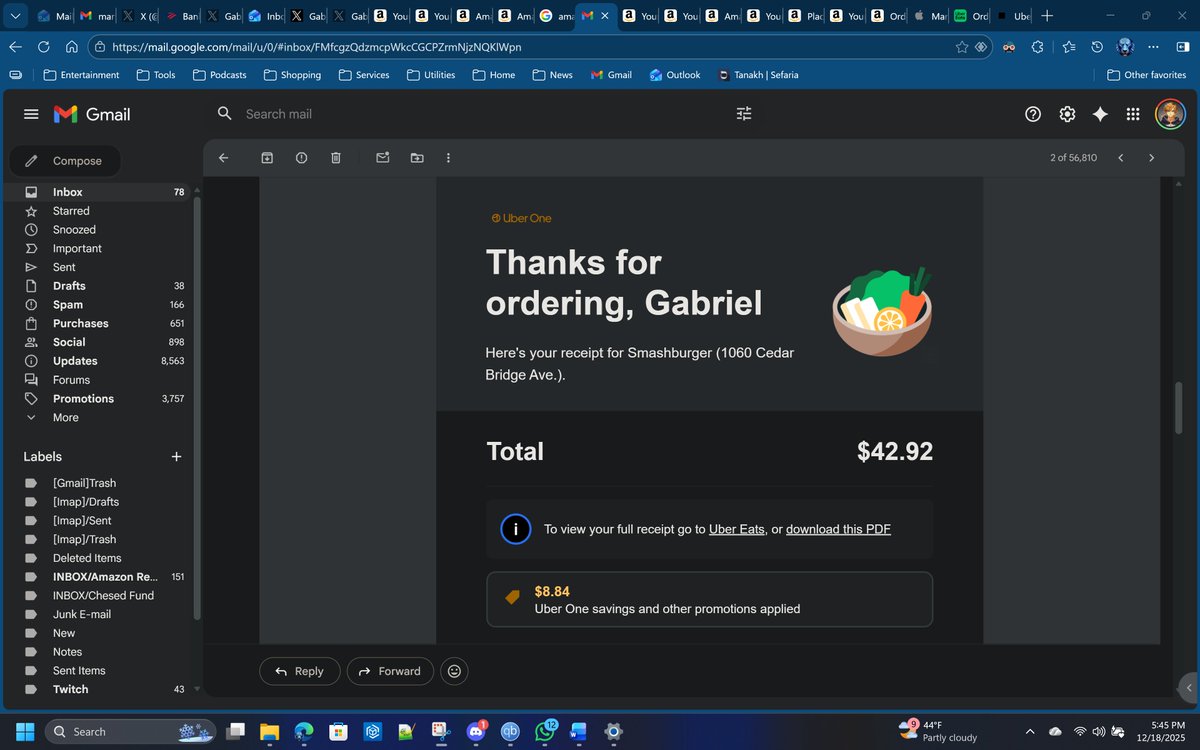This screenshot has height=750, width=1200.
Task: Open the Purchases category
Action: click(96, 323)
